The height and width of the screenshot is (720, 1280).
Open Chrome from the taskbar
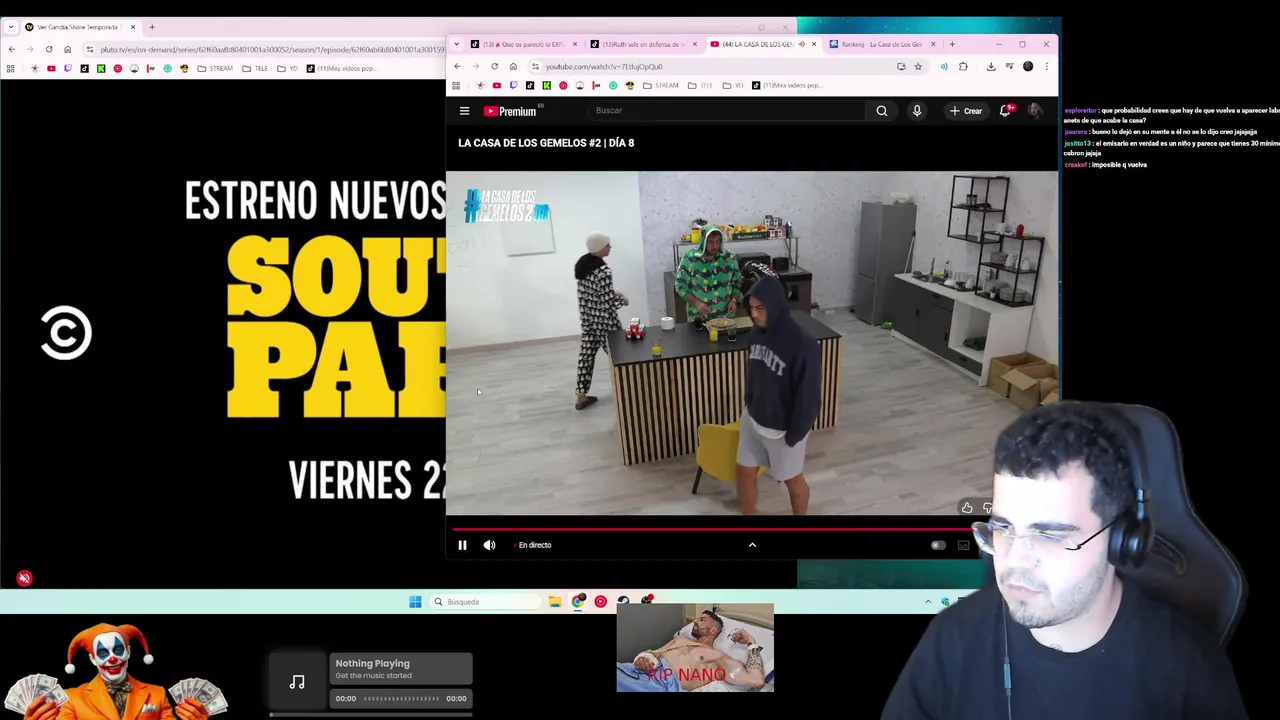(578, 602)
